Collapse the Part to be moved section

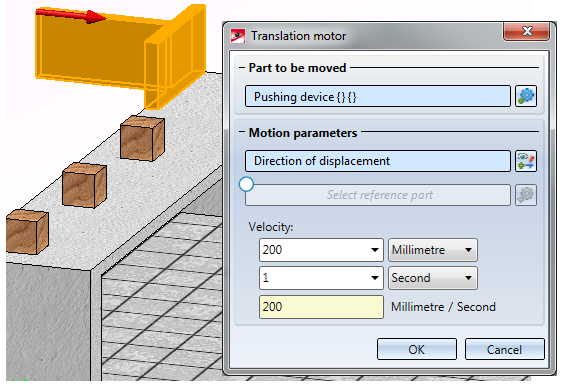coord(242,68)
